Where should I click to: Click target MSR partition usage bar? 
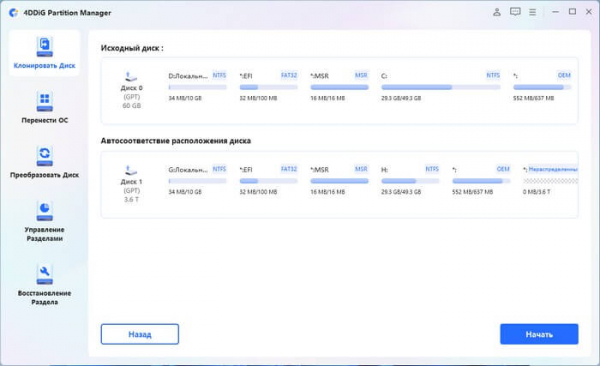click(x=339, y=181)
